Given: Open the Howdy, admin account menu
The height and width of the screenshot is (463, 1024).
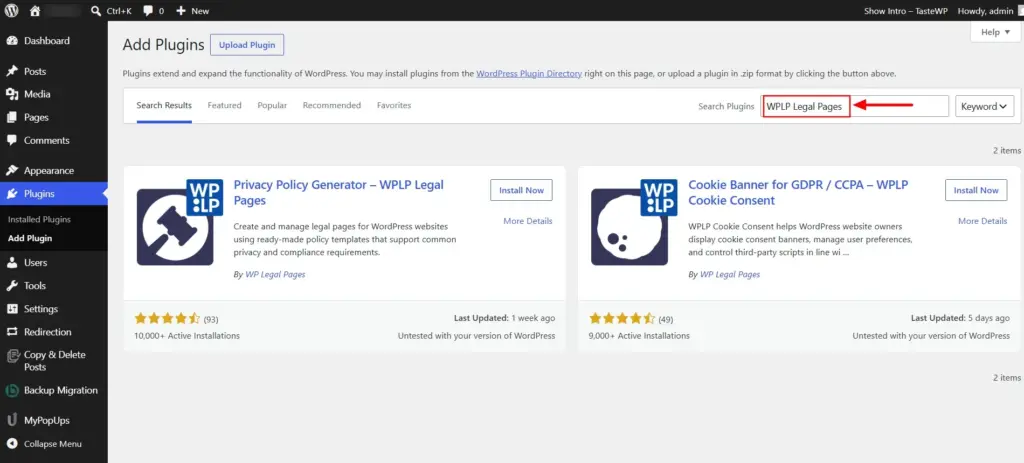Looking at the screenshot, I should tap(984, 11).
